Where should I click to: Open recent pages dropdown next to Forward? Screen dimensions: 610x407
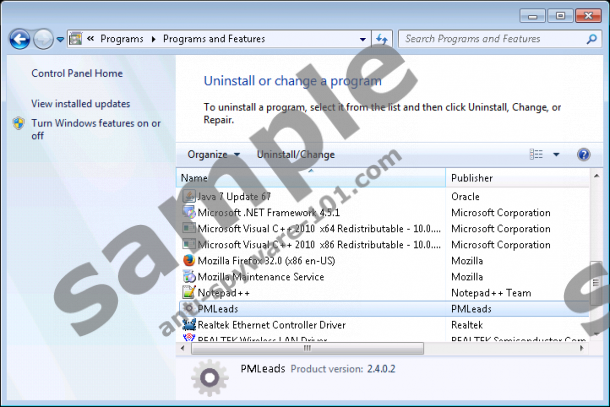tap(61, 39)
